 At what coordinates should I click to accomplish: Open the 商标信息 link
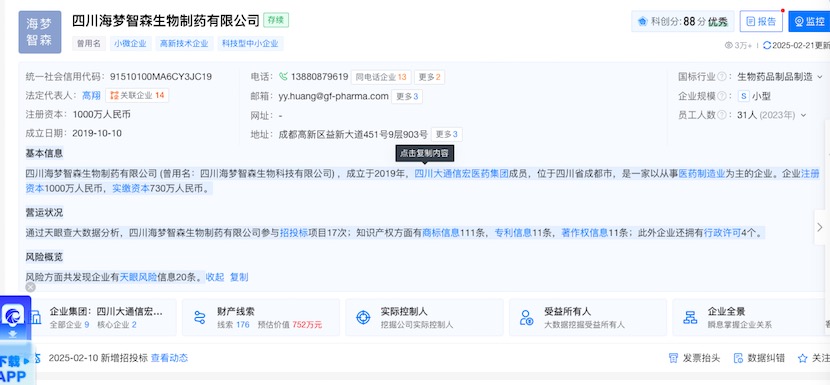441,232
